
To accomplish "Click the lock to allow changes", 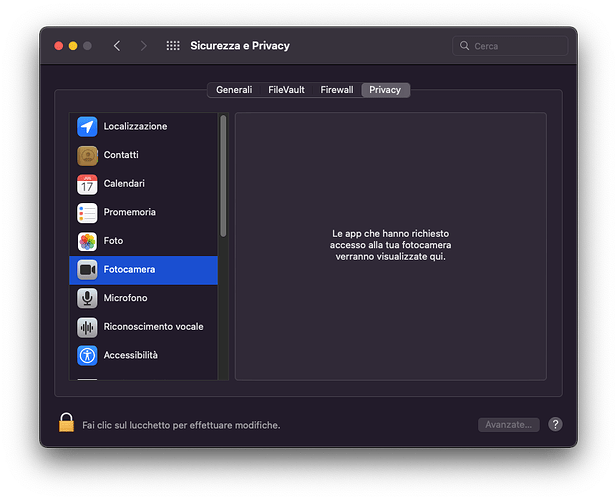I will point(66,424).
